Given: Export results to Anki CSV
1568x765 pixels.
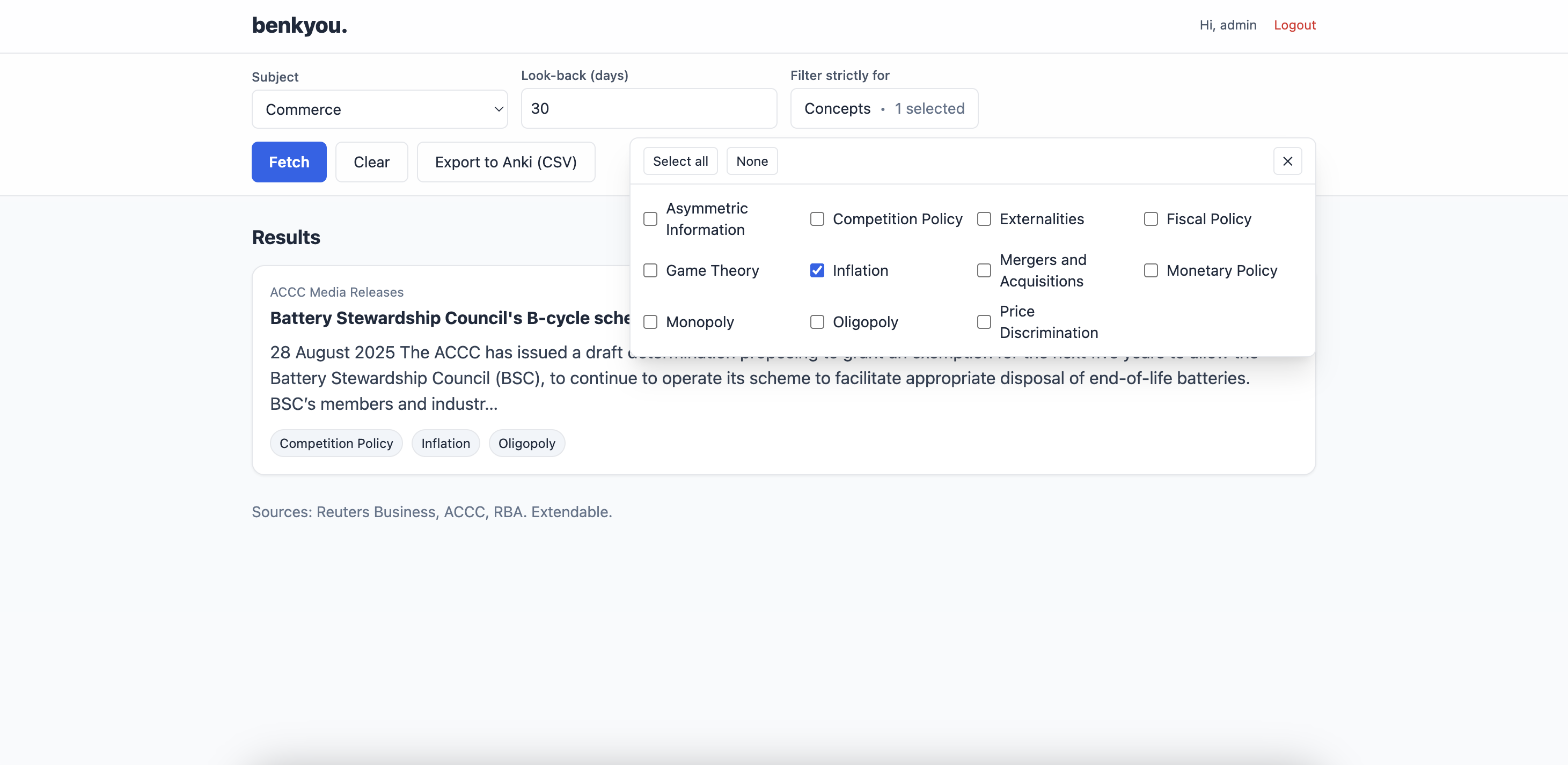Looking at the screenshot, I should 505,162.
